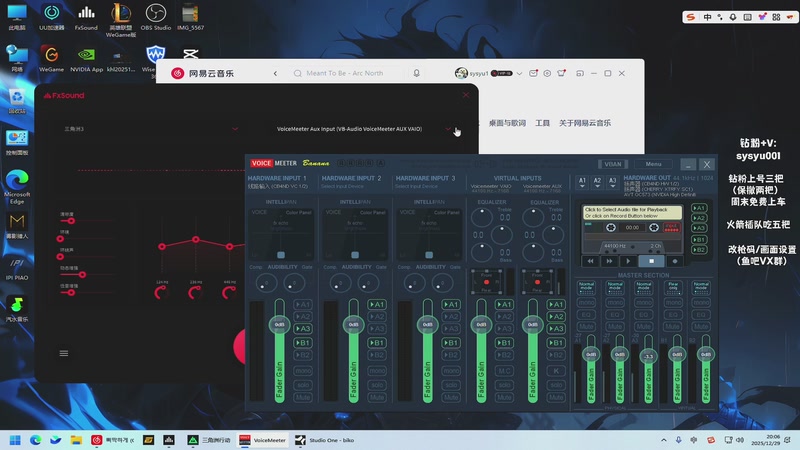Viewport: 800px width, 450px height.
Task: Toggle B1 bus on Hardware Input 1 strip
Action: [x=303, y=342]
